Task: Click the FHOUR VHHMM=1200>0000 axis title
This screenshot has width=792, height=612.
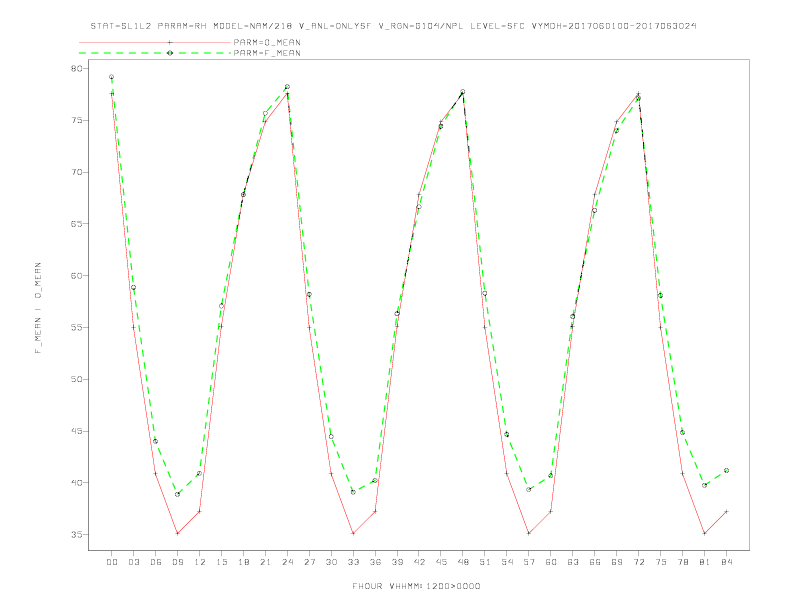Action: pyautogui.click(x=416, y=586)
